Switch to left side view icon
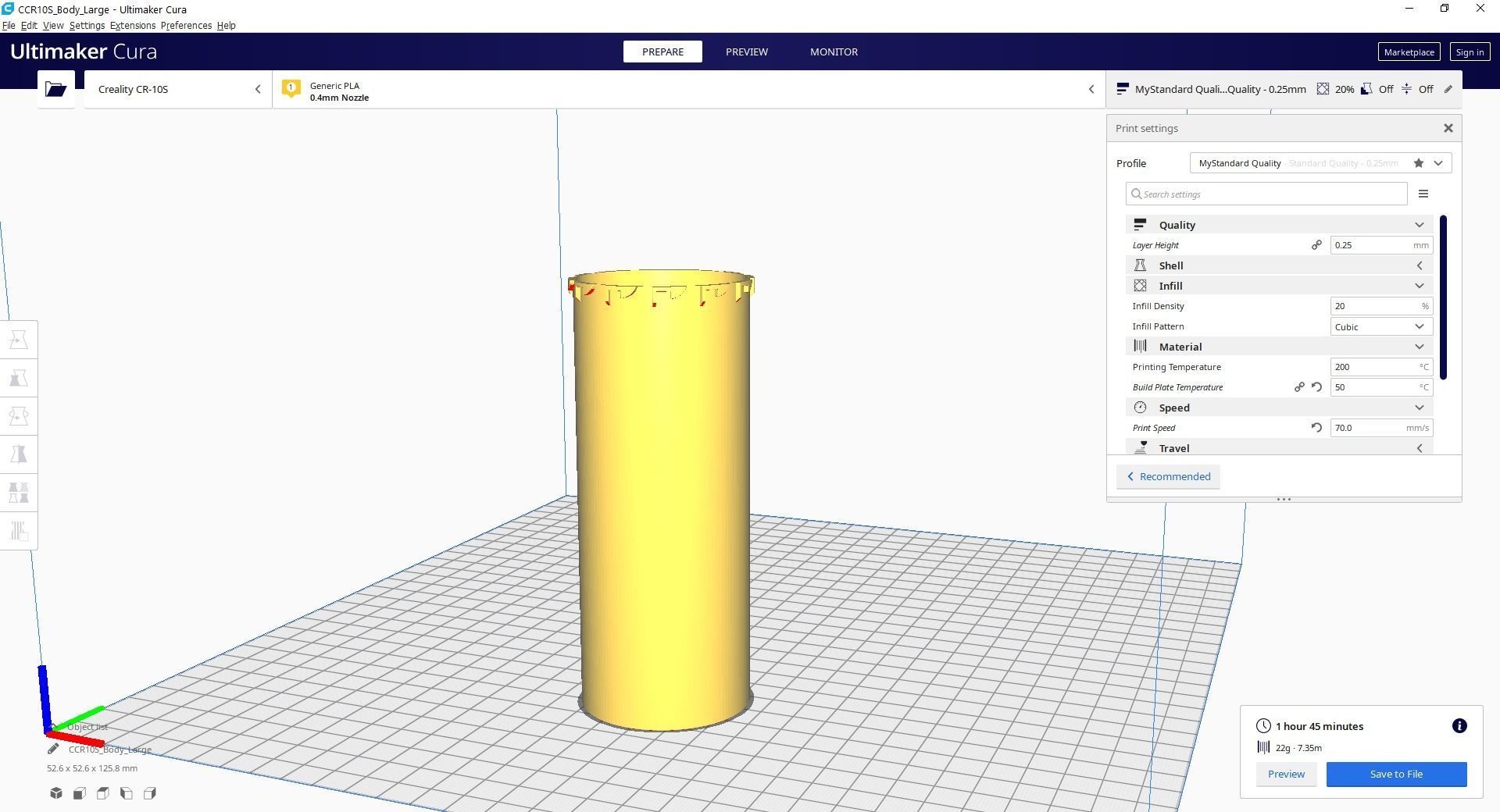 pos(127,793)
